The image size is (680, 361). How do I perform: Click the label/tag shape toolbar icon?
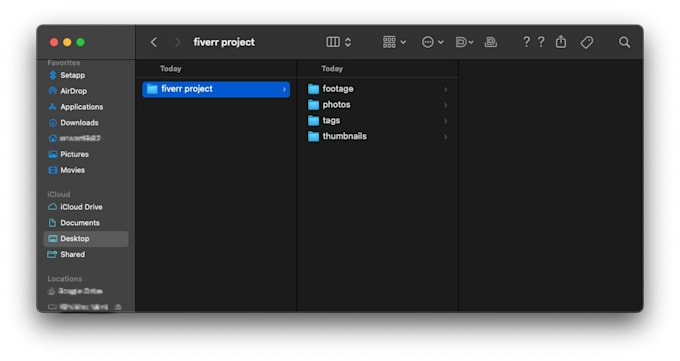click(461, 42)
